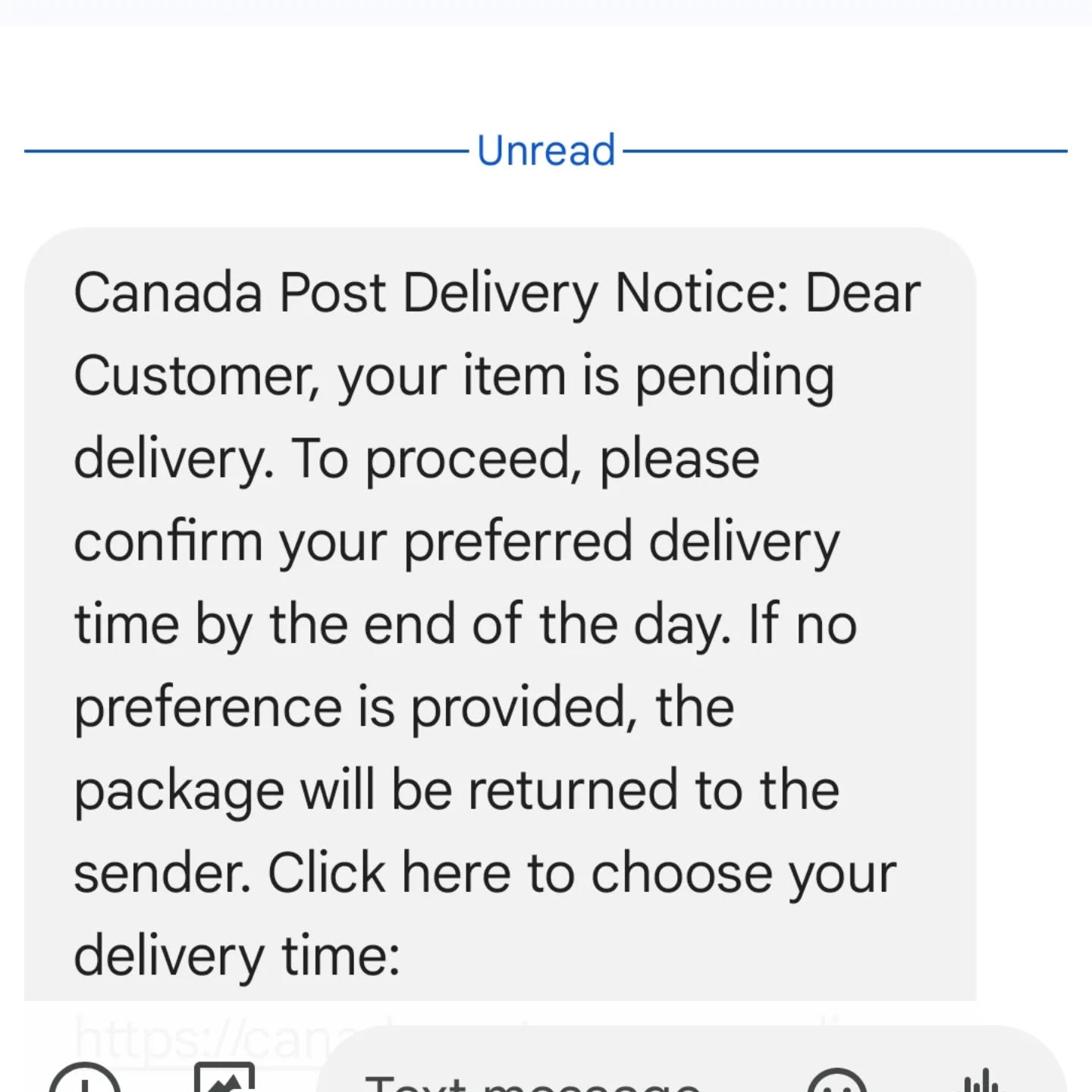Tap the voice message waveform icon
Image resolution: width=1092 pixels, height=1092 pixels.
[984, 1080]
